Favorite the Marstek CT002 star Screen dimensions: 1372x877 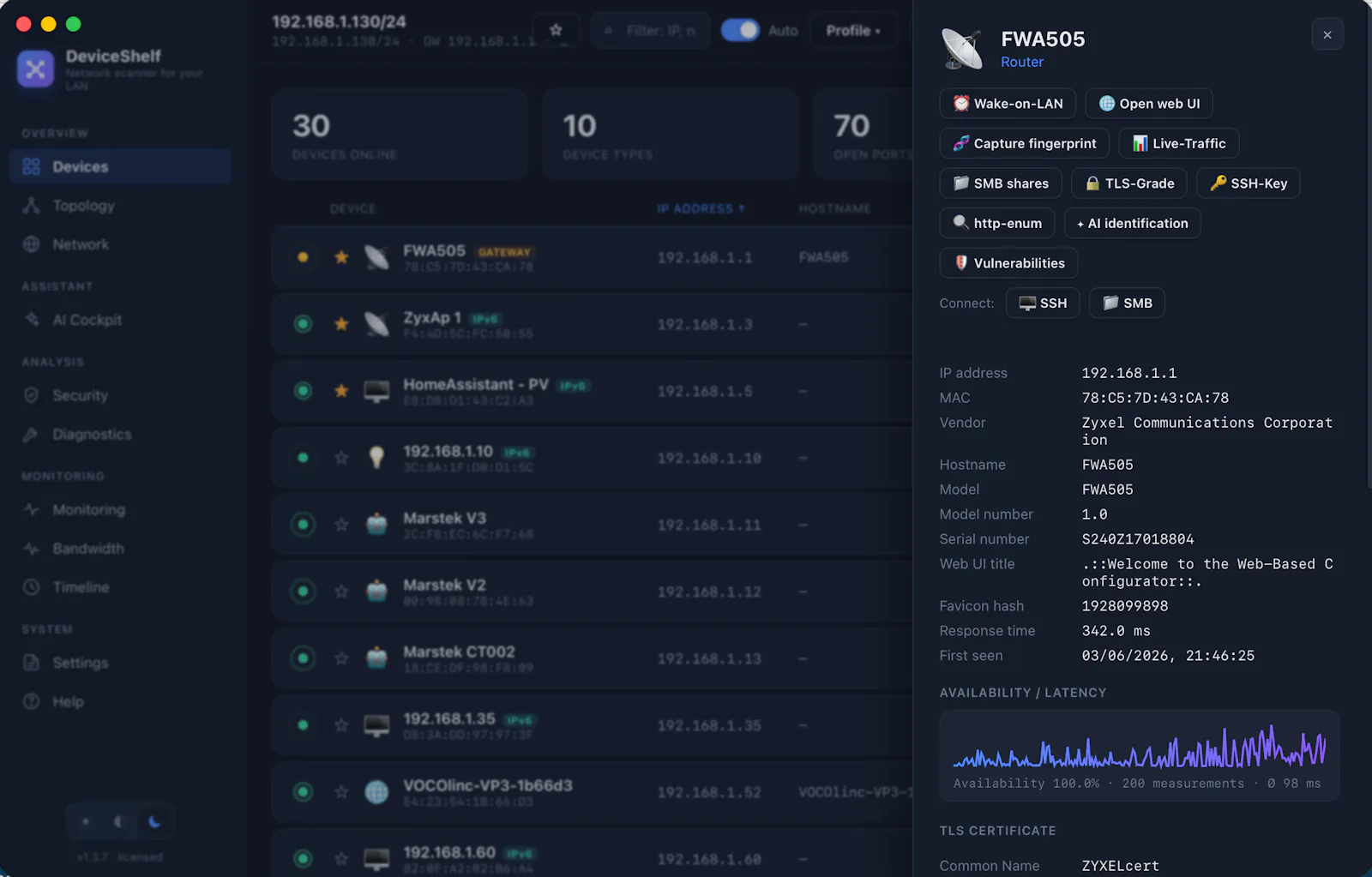tap(341, 658)
